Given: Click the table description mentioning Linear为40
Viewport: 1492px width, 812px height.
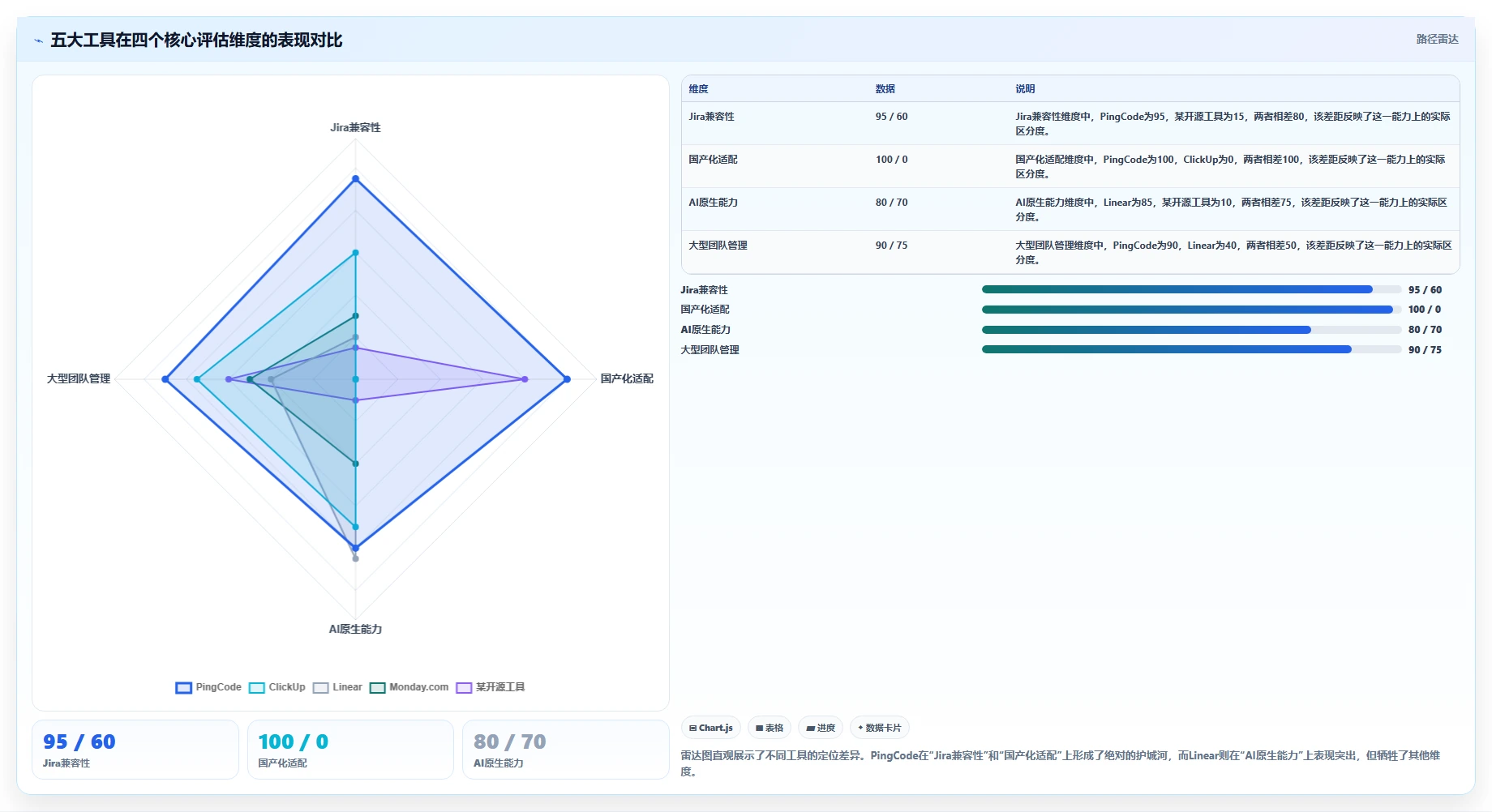Looking at the screenshot, I should pos(1233,253).
